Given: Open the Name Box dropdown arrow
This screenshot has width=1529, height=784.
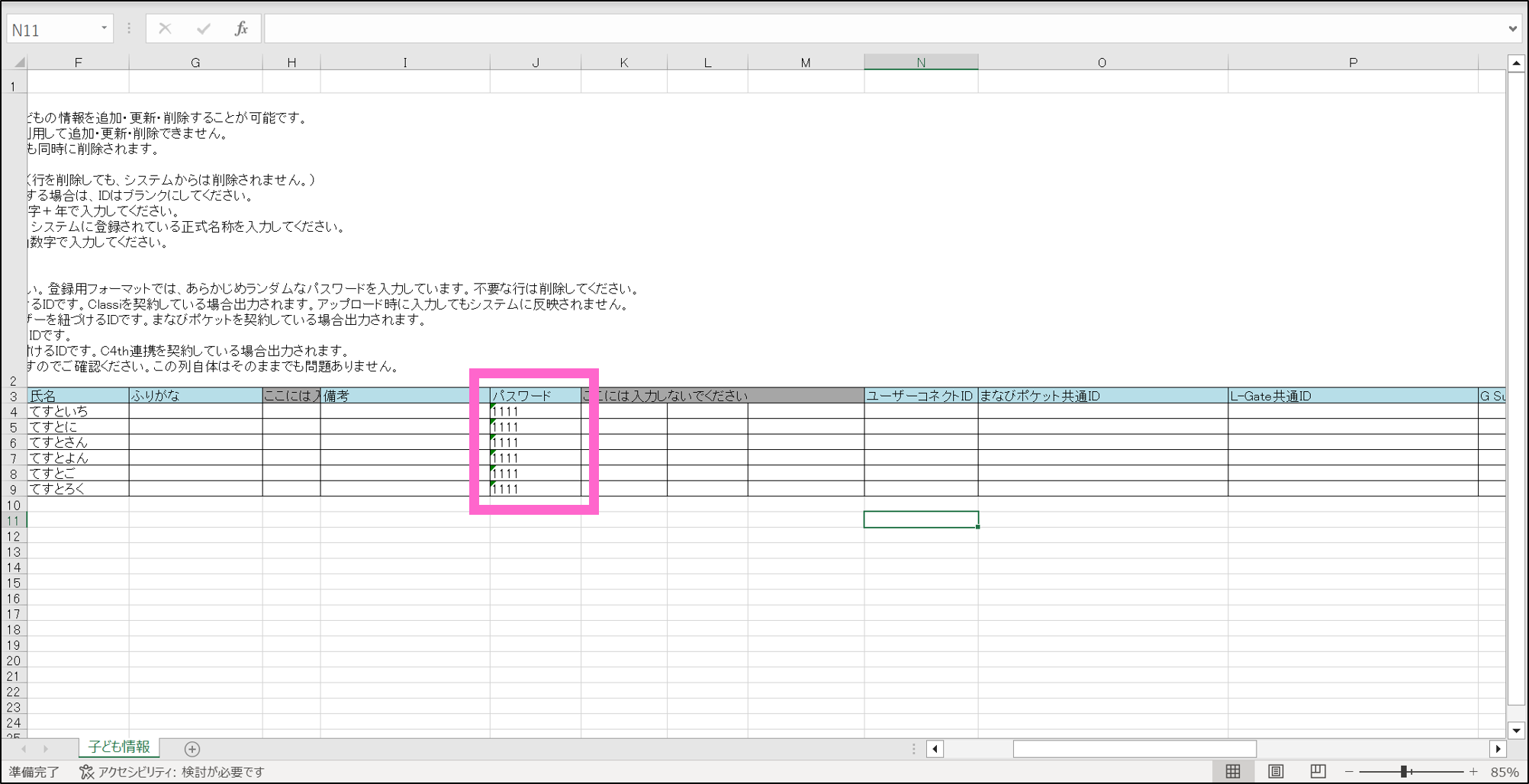Looking at the screenshot, I should 104,29.
